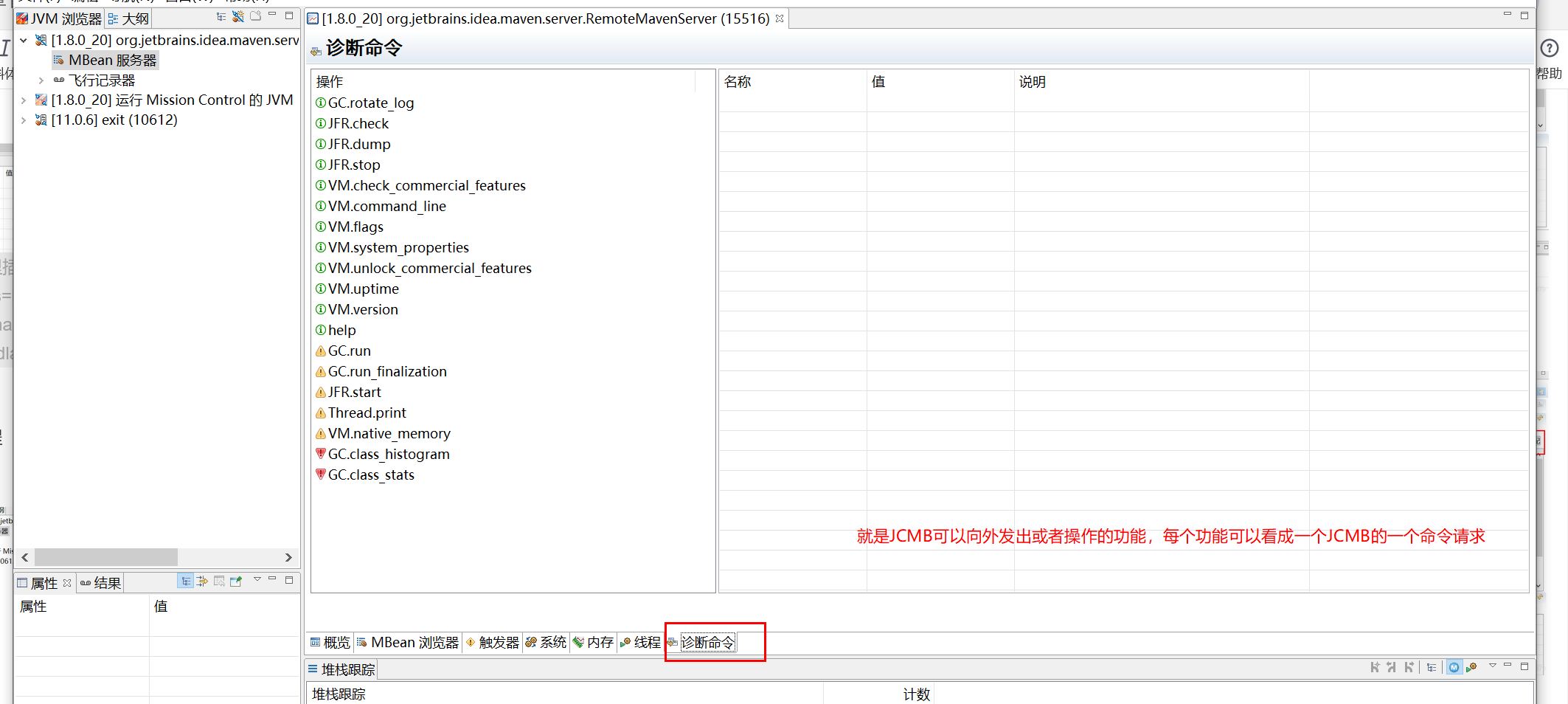Close the 属性 properties tab
The image size is (1568, 704).
[67, 583]
